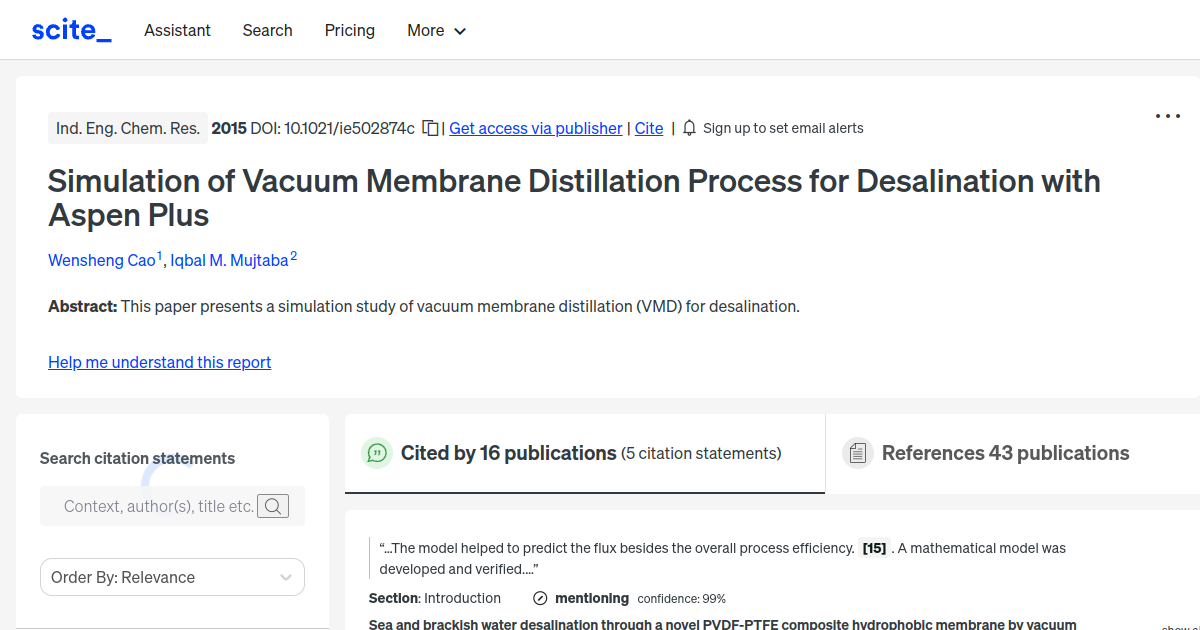Toggle the Cited by publications view
Viewport: 1200px width, 630px height.
pyautogui.click(x=509, y=453)
